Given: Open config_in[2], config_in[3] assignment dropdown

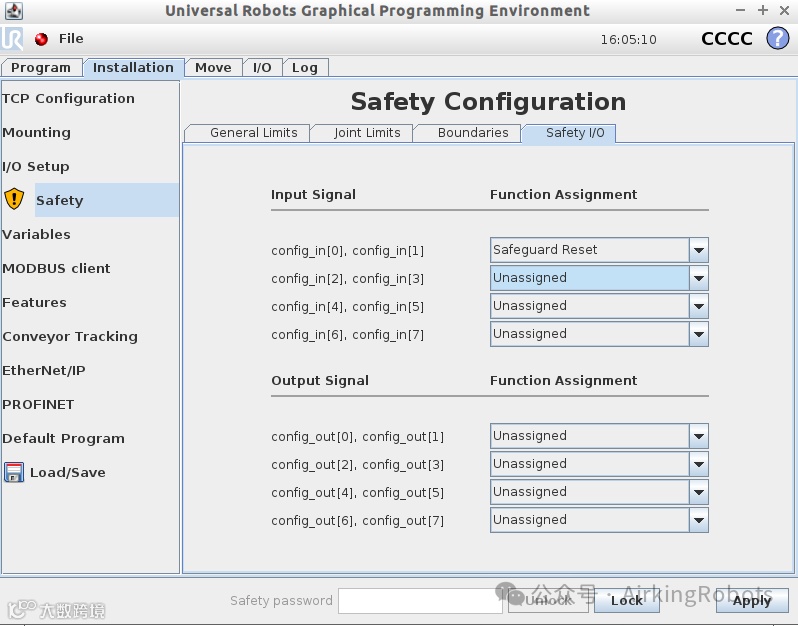Looking at the screenshot, I should 699,278.
